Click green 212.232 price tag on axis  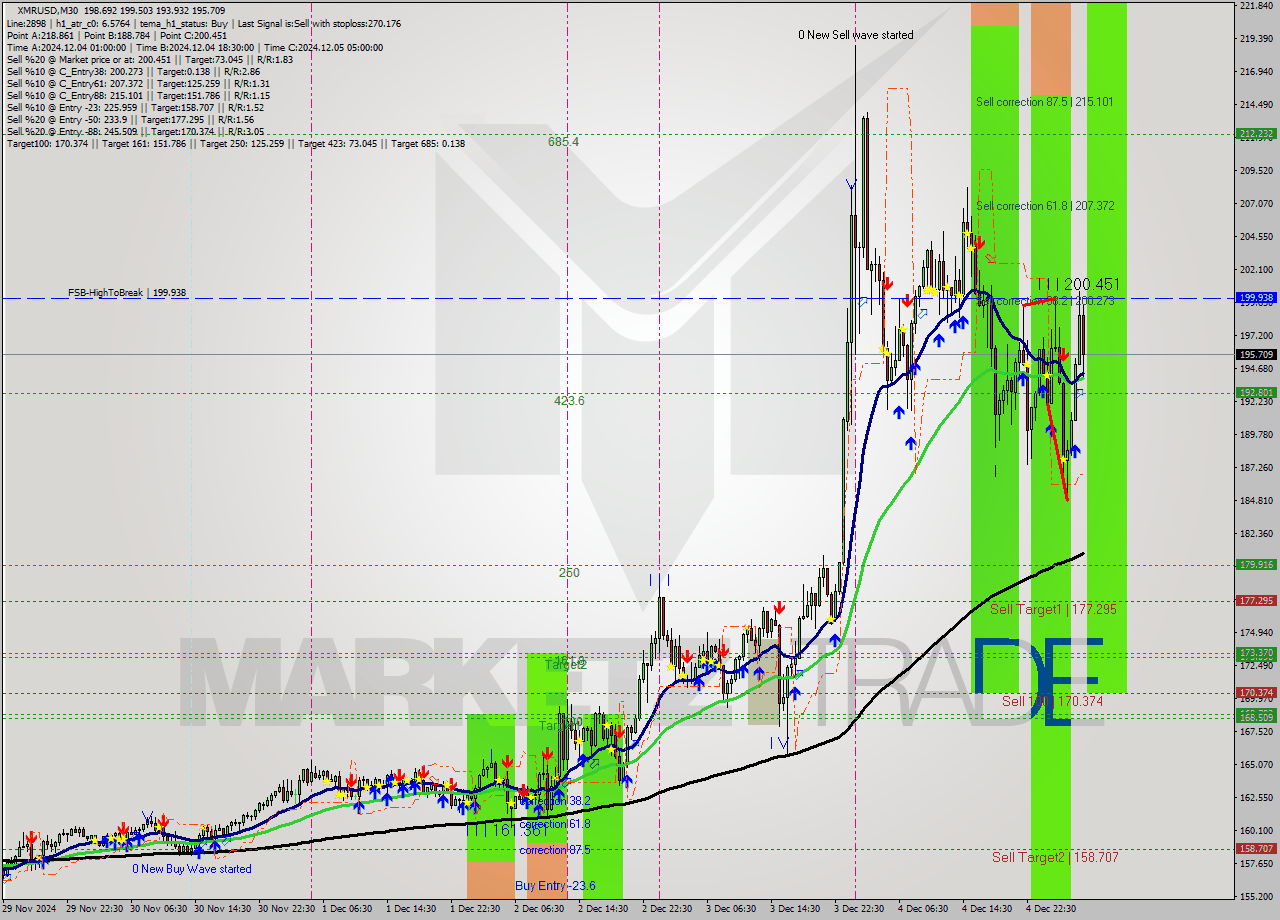(1256, 133)
